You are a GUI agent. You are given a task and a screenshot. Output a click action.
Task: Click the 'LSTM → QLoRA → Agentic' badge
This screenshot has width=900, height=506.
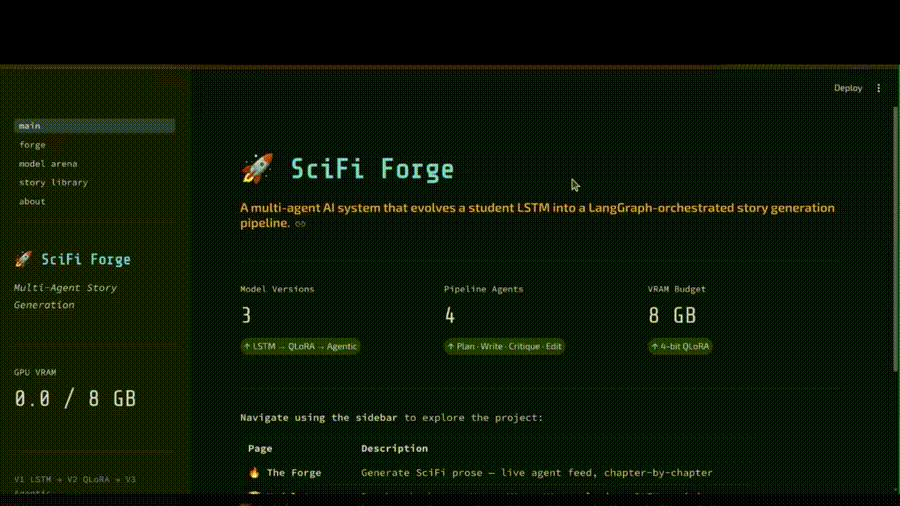click(x=300, y=347)
